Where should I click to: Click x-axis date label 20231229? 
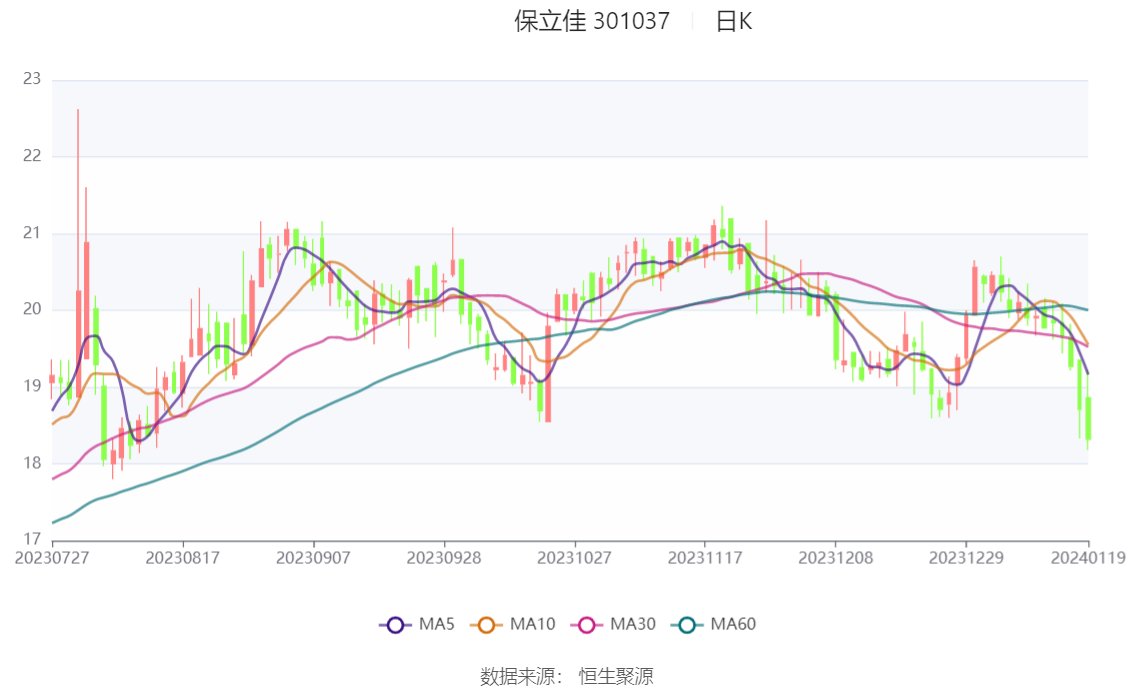[966, 558]
